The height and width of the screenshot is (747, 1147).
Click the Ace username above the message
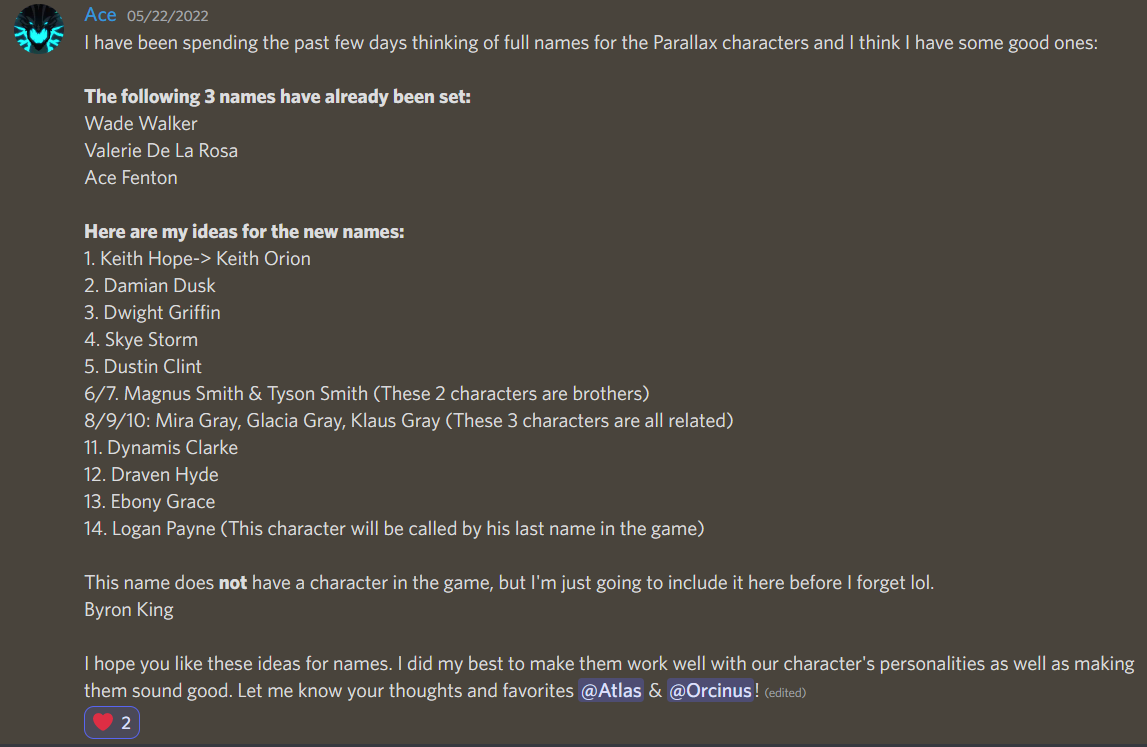(x=100, y=15)
